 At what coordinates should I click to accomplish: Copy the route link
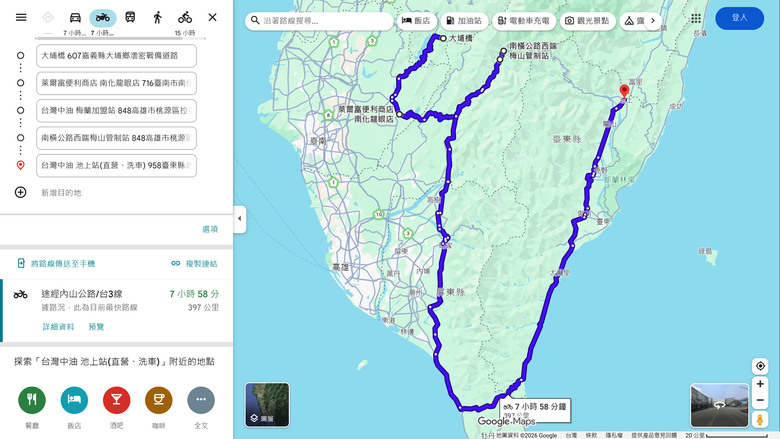(x=195, y=263)
